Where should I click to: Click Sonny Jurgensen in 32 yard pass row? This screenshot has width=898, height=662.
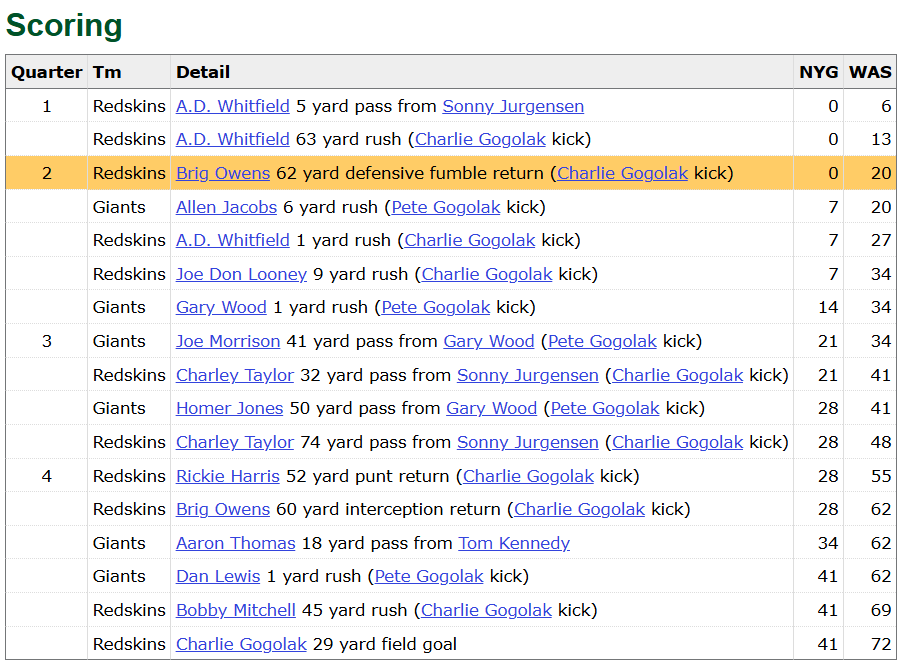[527, 375]
